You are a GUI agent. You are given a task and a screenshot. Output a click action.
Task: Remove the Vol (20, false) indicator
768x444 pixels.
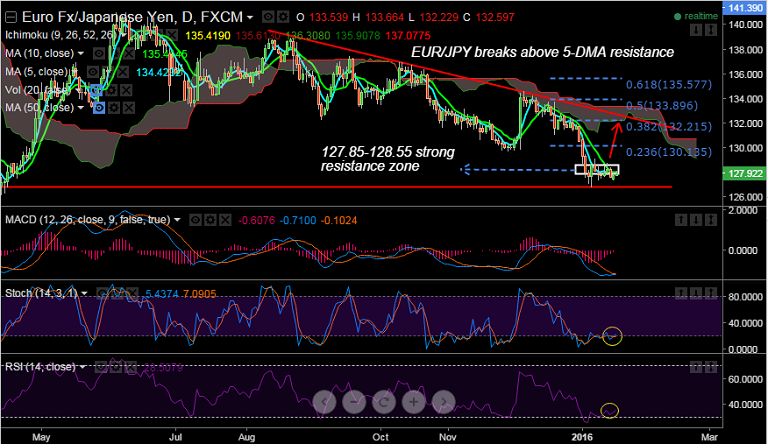coord(126,90)
